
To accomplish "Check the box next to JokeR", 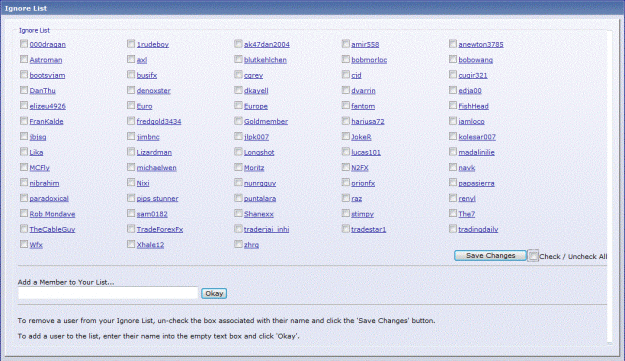I will tap(346, 136).
